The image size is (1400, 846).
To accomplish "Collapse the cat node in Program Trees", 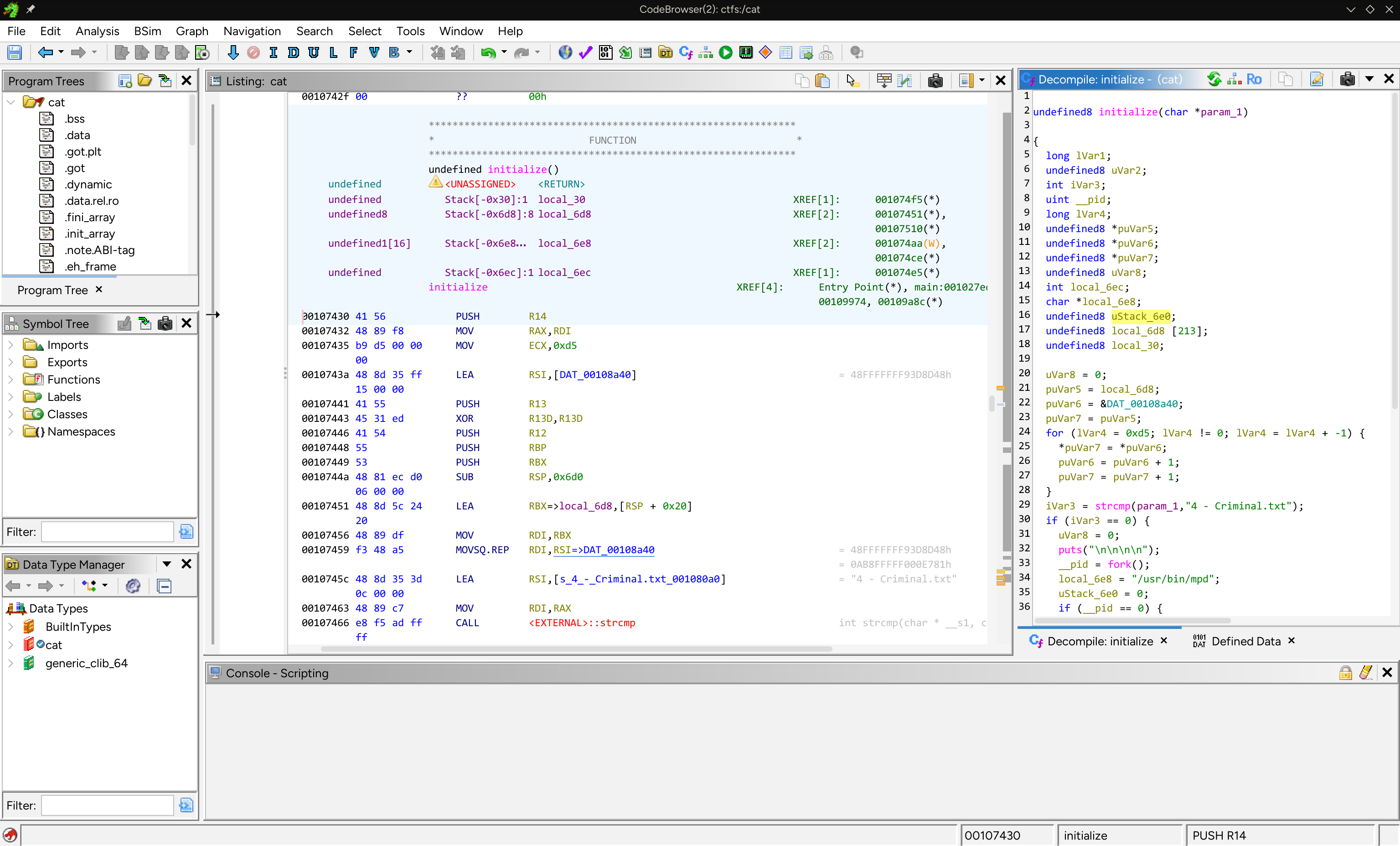I will (10, 102).
